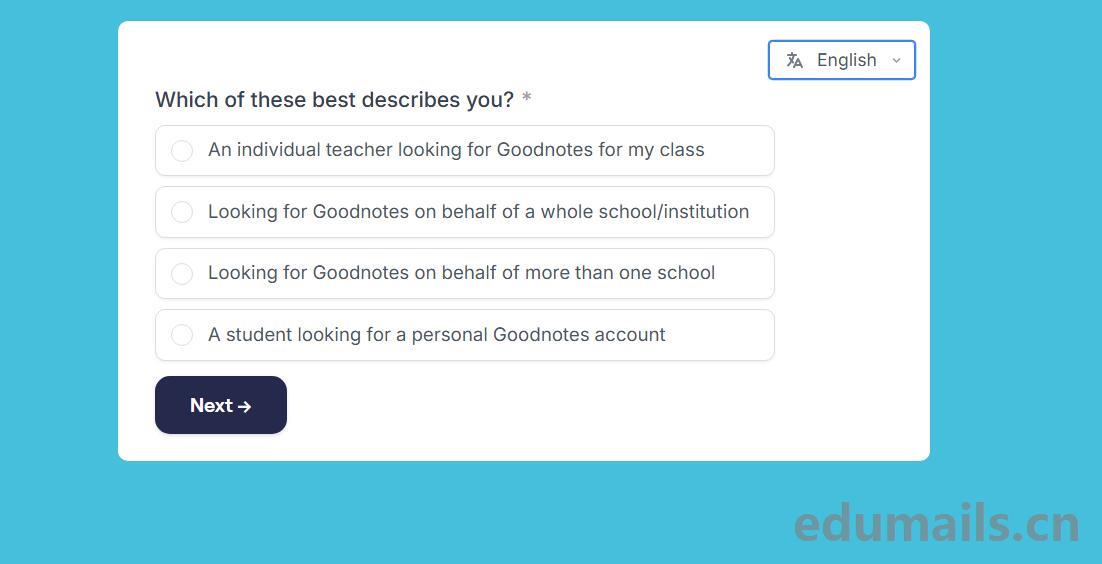Click the 'Next' word on the dark button

pos(211,405)
